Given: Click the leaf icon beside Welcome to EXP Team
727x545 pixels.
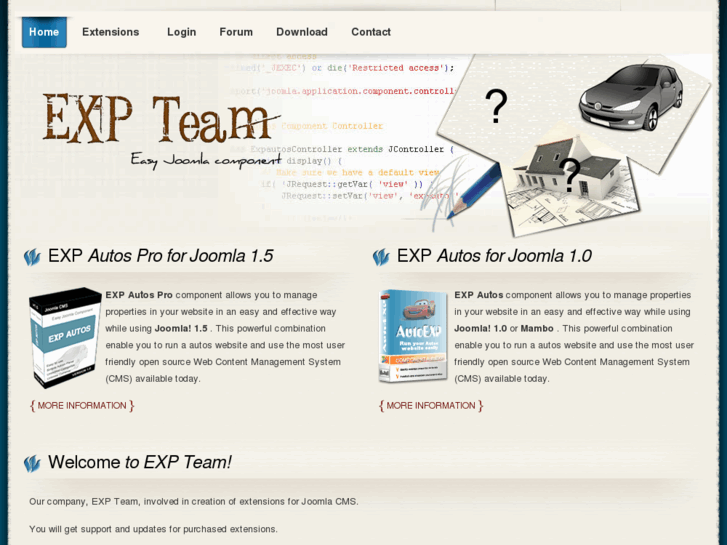Looking at the screenshot, I should point(32,463).
